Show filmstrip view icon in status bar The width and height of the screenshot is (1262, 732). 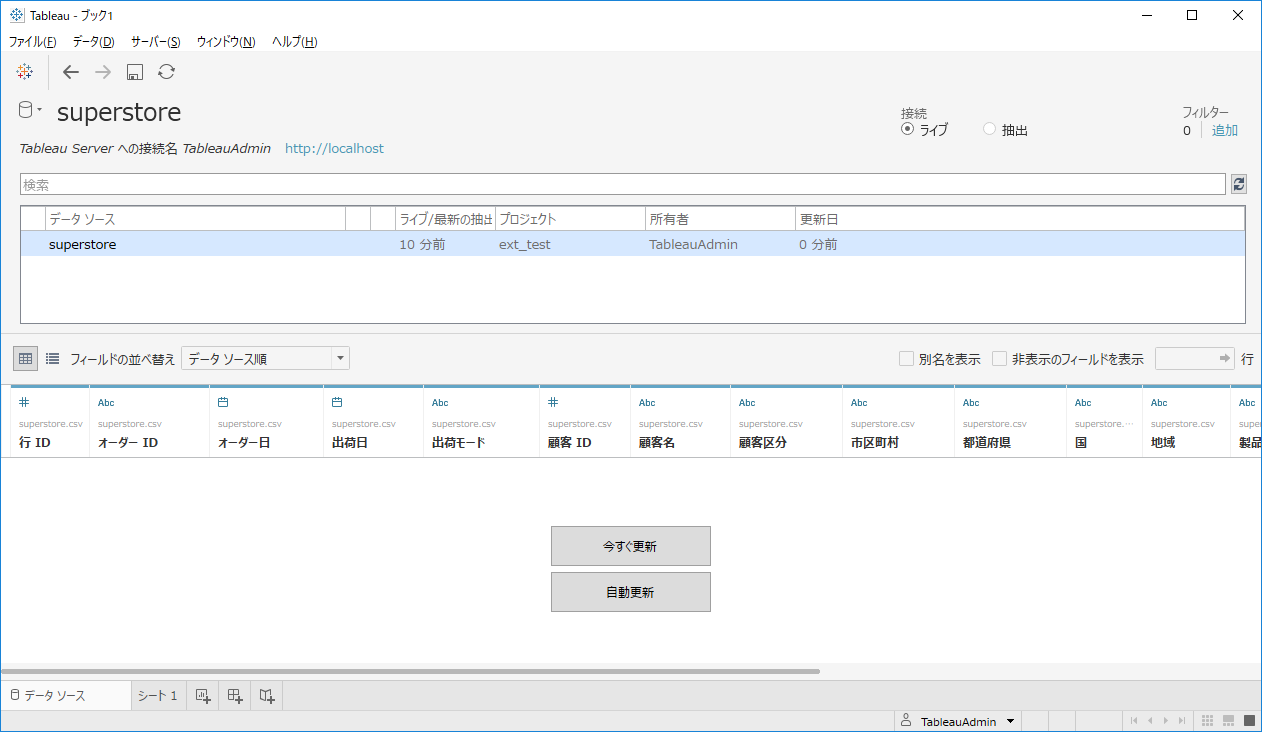coord(1229,721)
